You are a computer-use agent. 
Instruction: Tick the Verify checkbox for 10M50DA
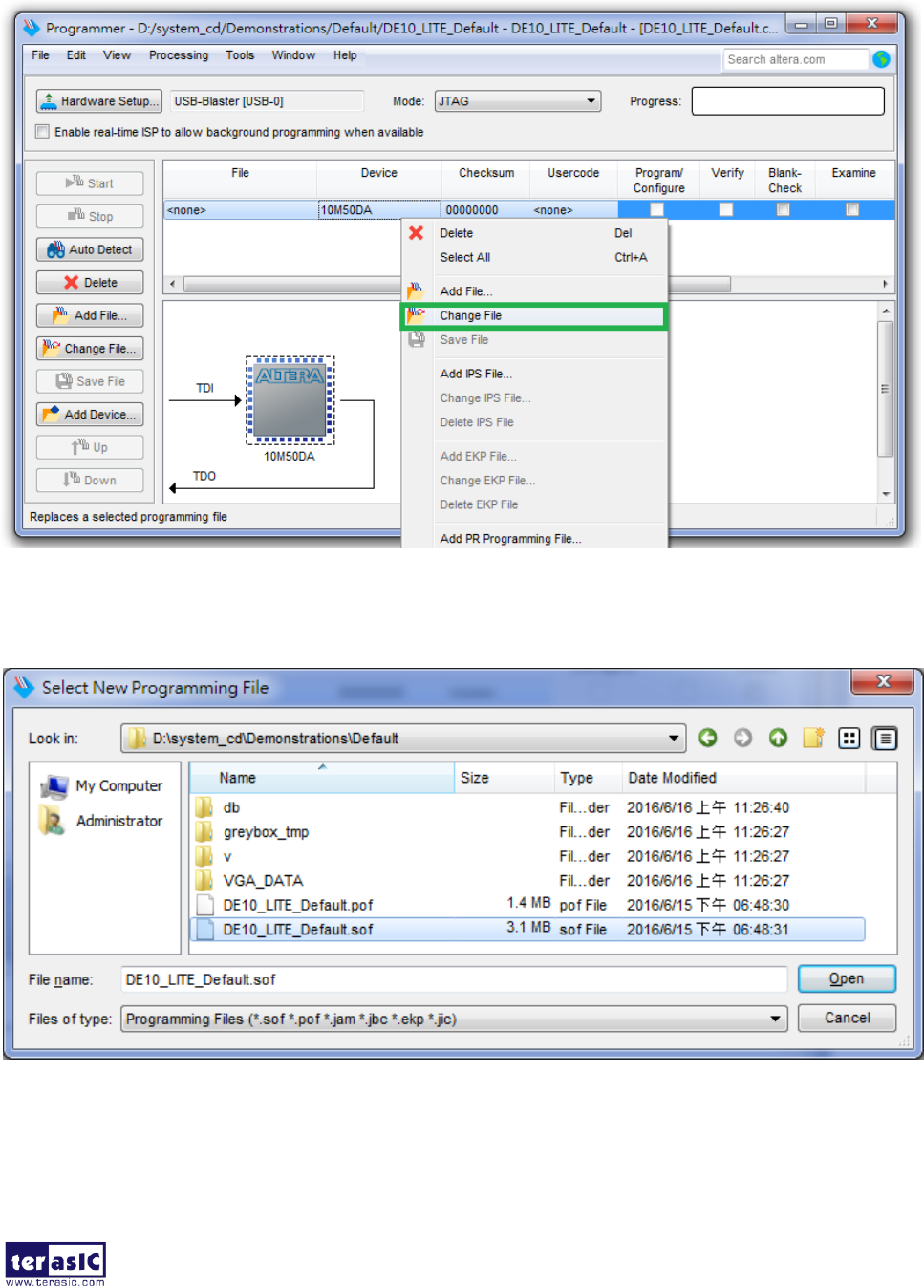(x=726, y=209)
